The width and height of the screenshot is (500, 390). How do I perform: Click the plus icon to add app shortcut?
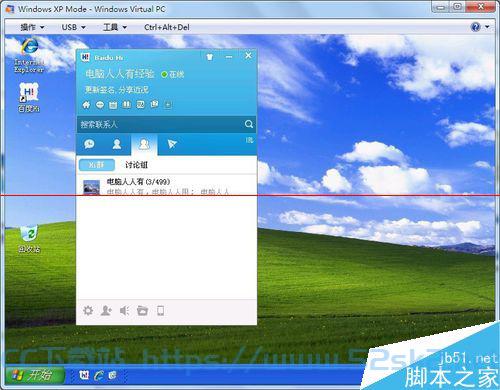coord(168,105)
